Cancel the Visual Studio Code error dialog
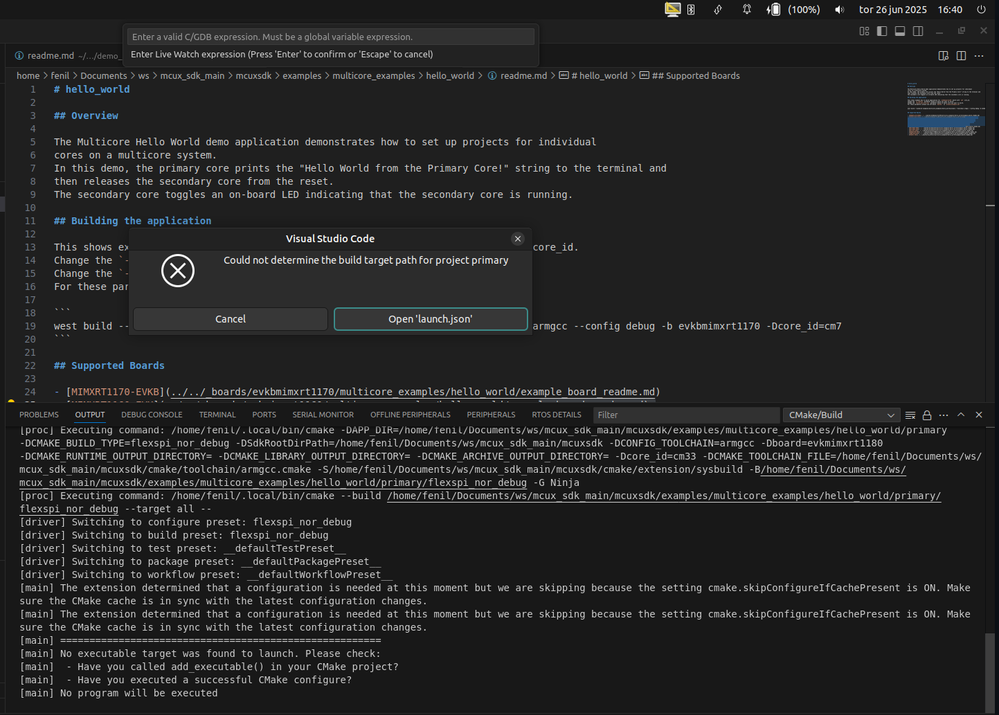Viewport: 999px width, 715px height. pos(230,319)
